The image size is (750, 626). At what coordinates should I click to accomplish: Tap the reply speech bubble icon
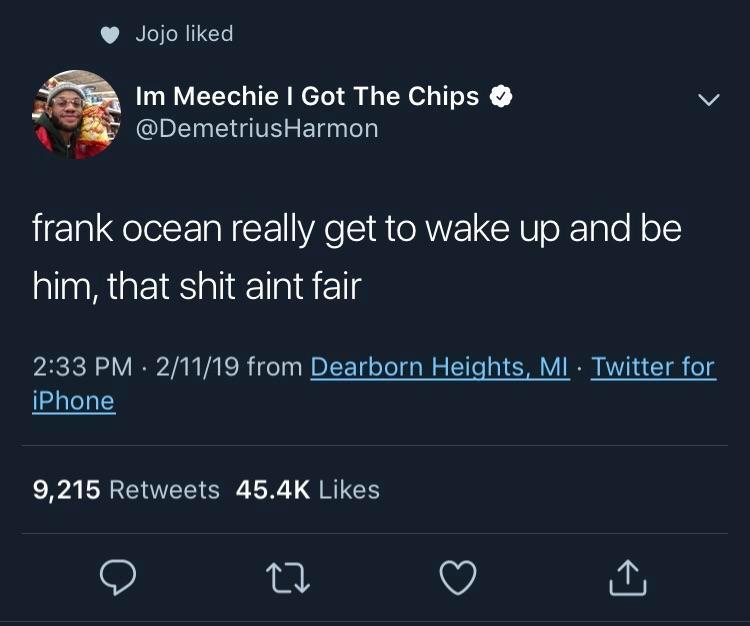(x=118, y=577)
